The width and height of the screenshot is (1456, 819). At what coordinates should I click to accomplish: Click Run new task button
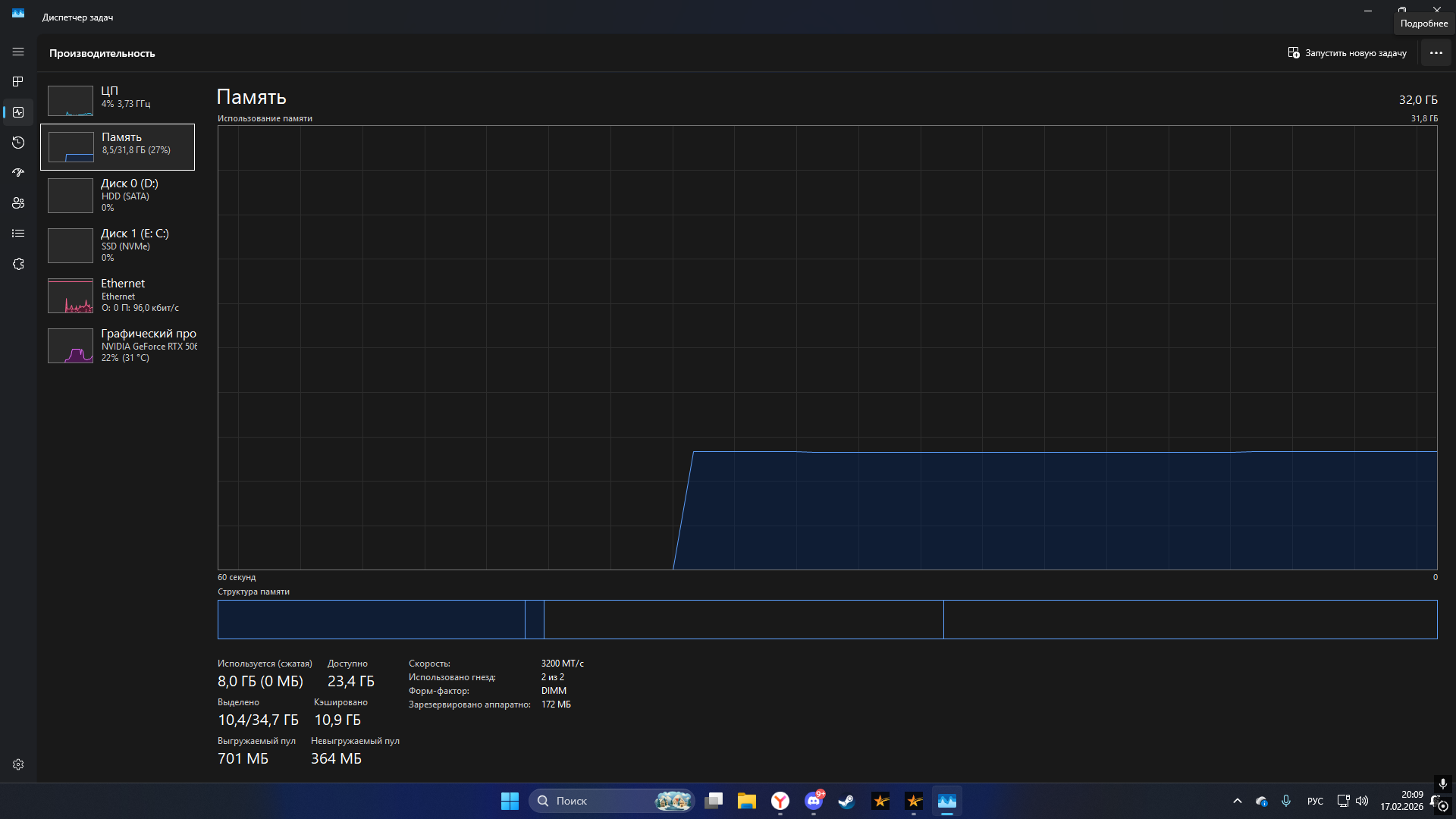[1347, 53]
